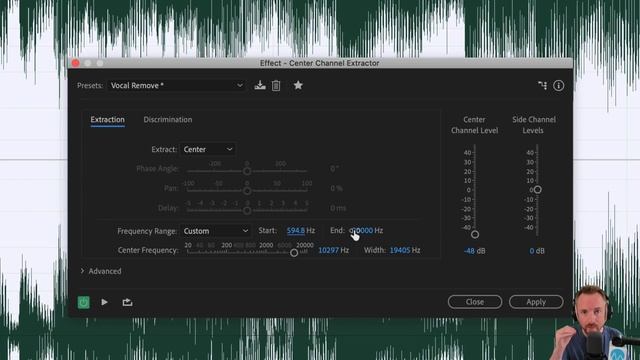Click the Delay slider knob
Viewport: 640px width, 360px height.
click(x=247, y=211)
